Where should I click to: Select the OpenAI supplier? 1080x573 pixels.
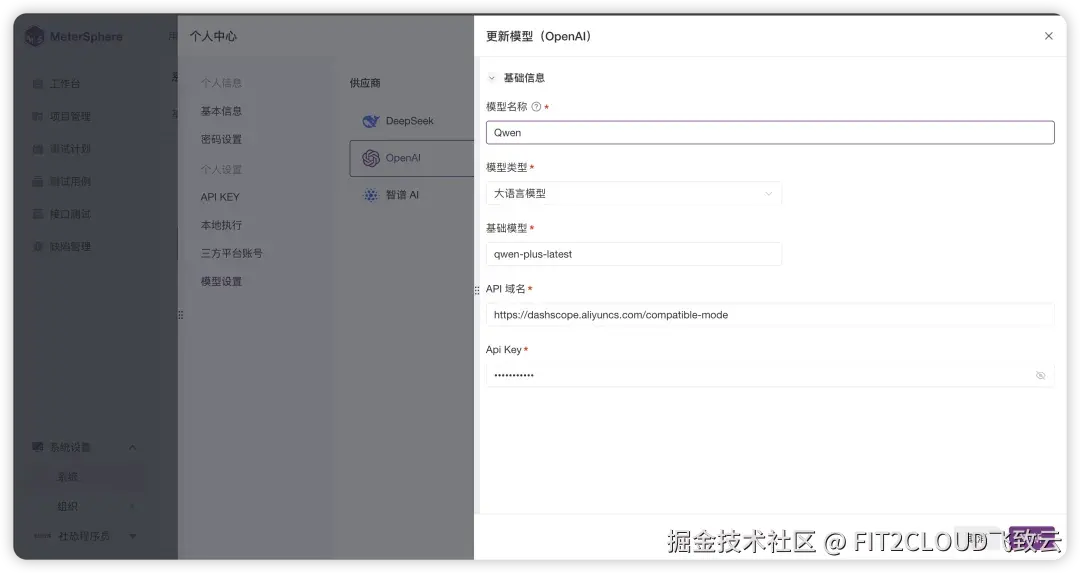pyautogui.click(x=412, y=158)
